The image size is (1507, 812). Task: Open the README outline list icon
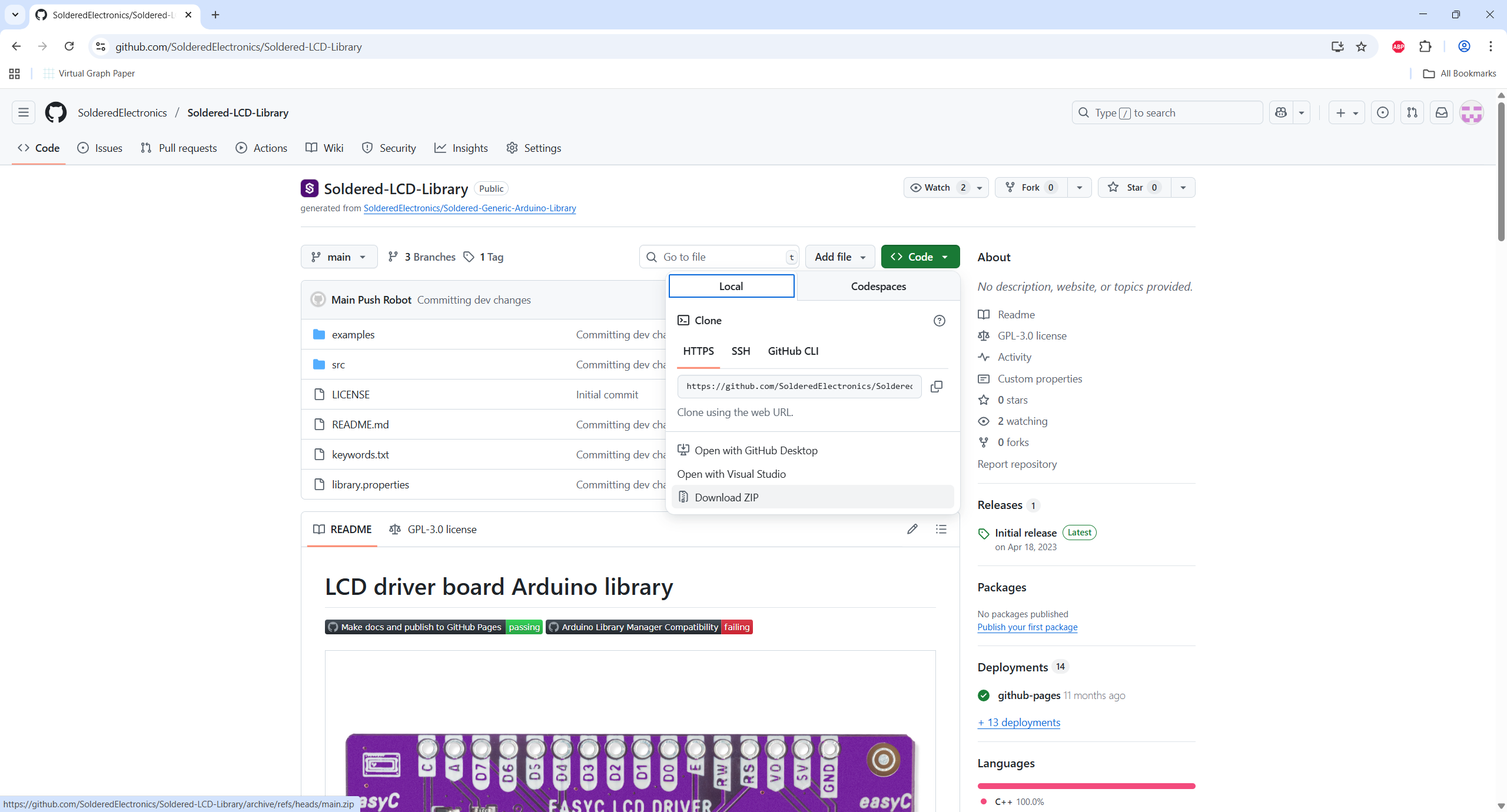point(941,529)
